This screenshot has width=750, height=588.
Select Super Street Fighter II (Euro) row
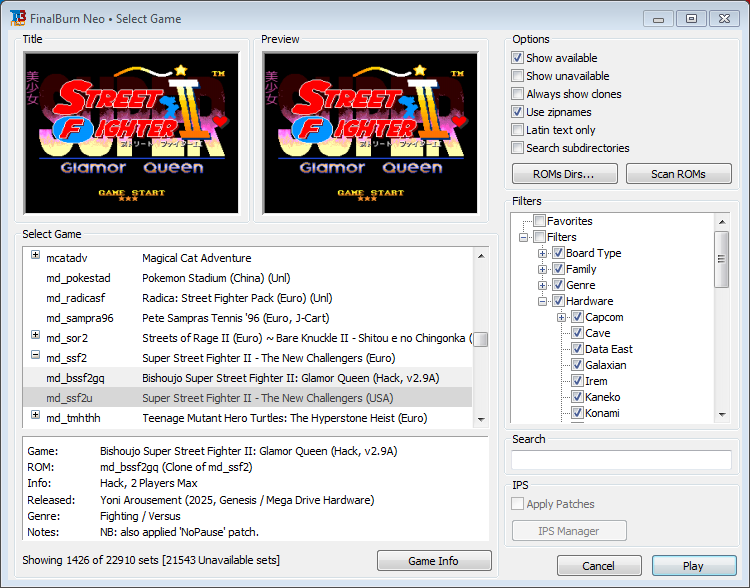[247, 358]
